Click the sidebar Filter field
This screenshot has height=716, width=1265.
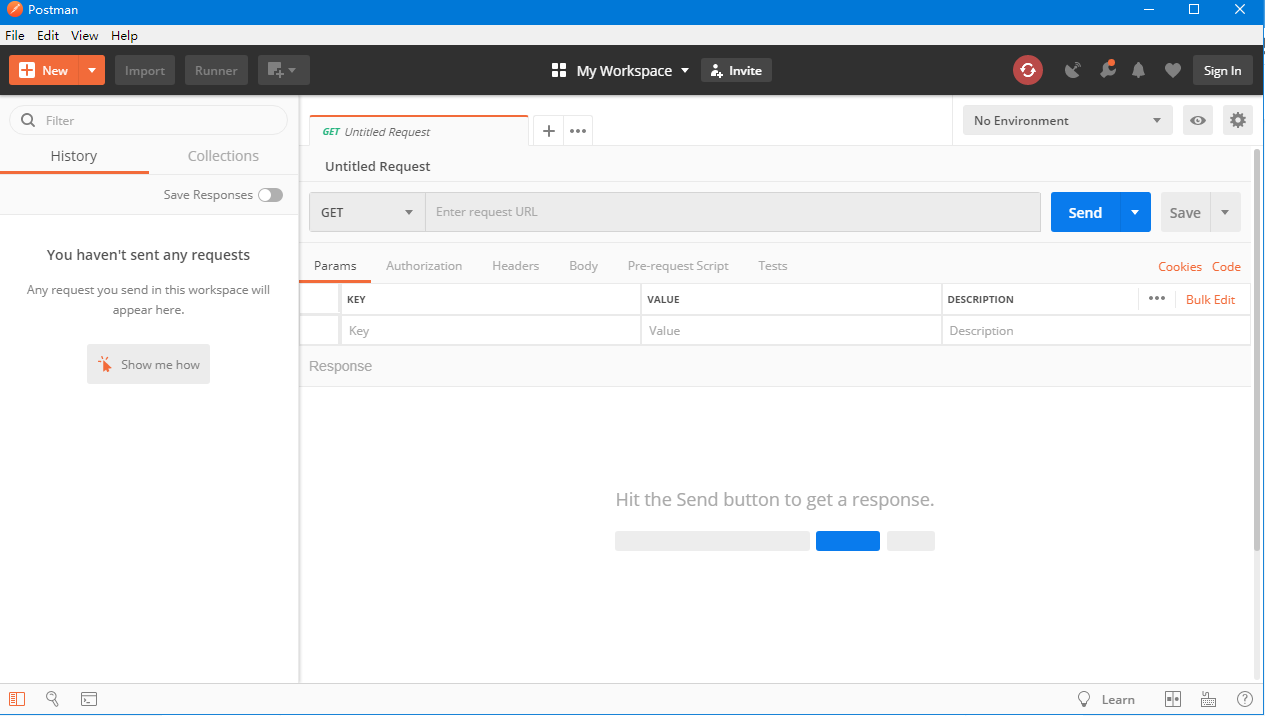pos(148,120)
